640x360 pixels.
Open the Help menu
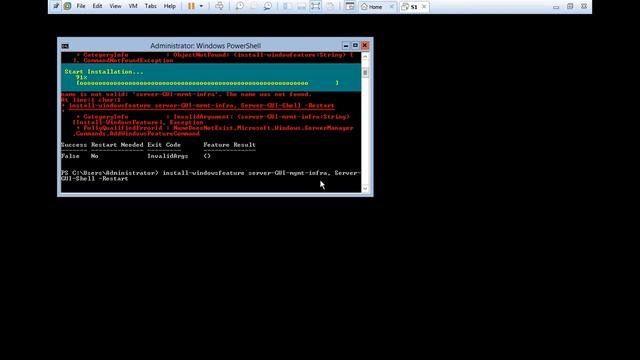click(169, 6)
